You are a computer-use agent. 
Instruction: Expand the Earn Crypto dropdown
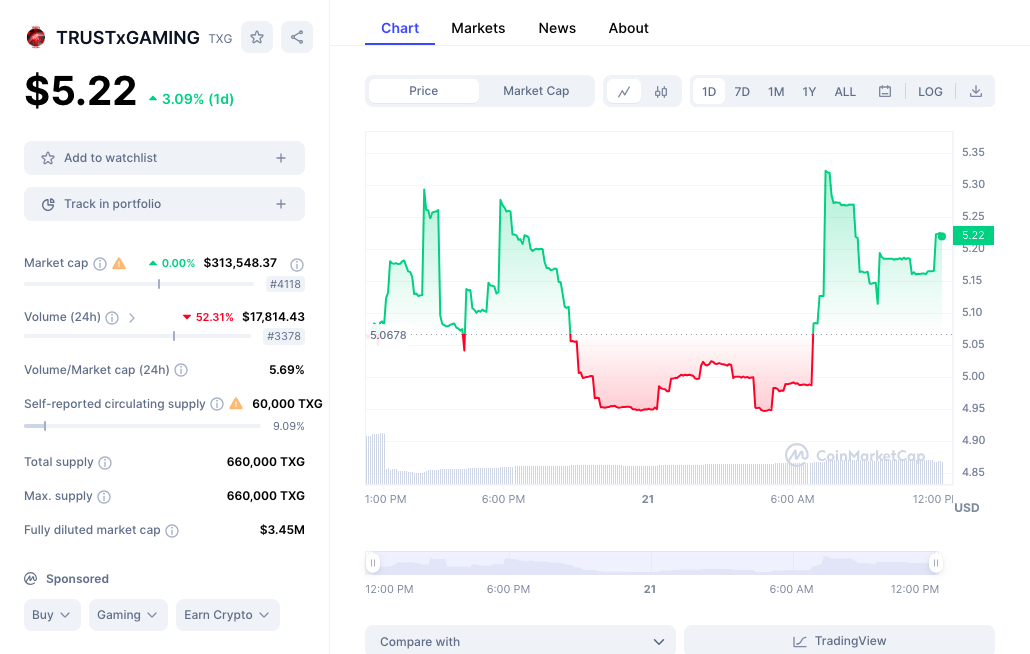pyautogui.click(x=227, y=615)
